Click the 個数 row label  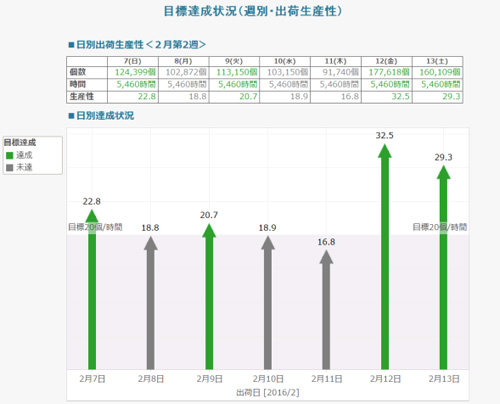point(78,72)
